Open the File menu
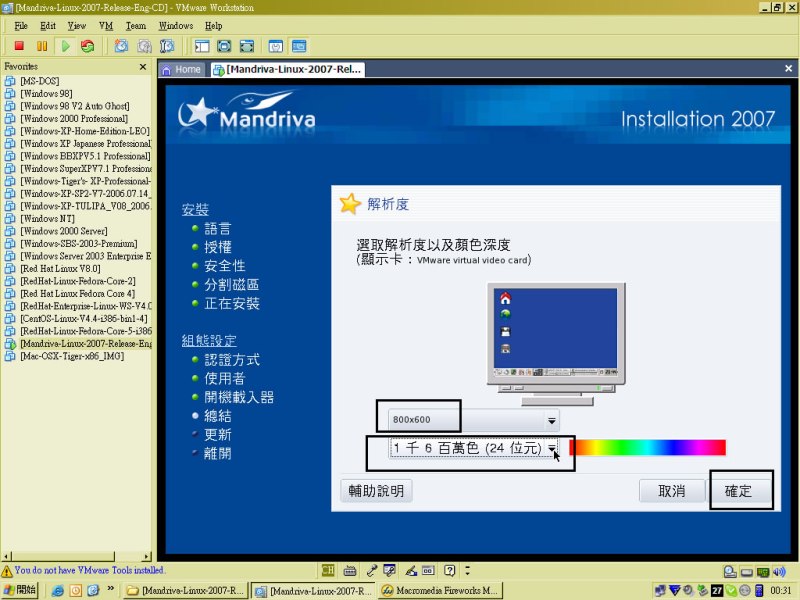 pyautogui.click(x=21, y=26)
